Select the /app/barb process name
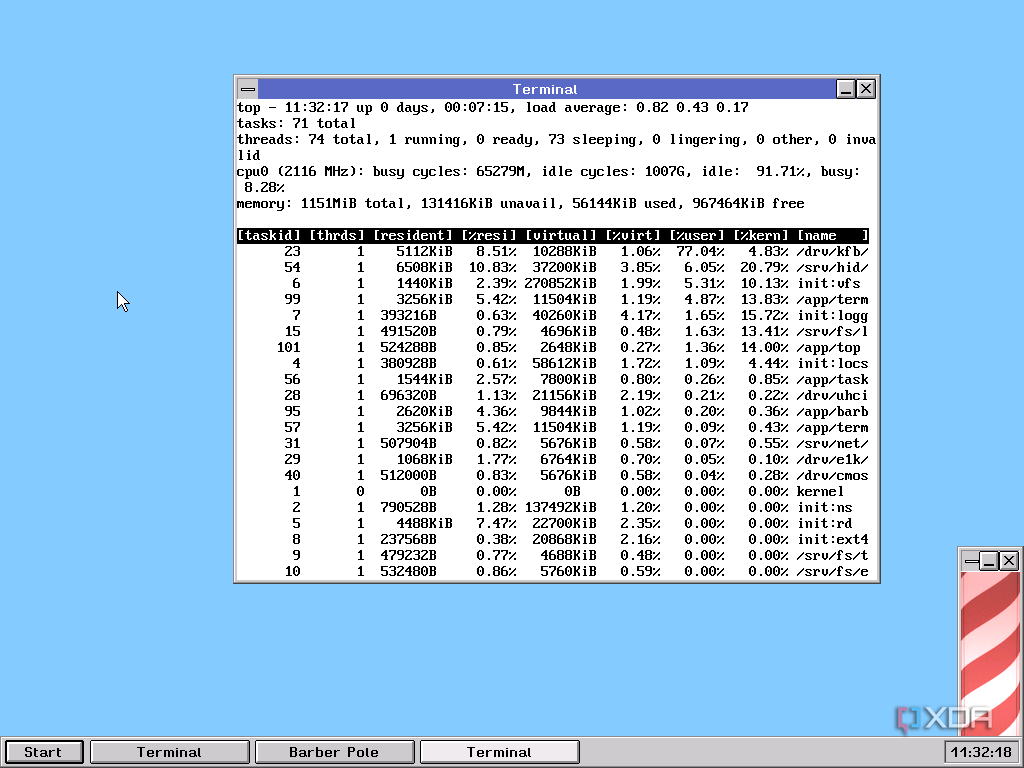The width and height of the screenshot is (1024, 768). [833, 411]
